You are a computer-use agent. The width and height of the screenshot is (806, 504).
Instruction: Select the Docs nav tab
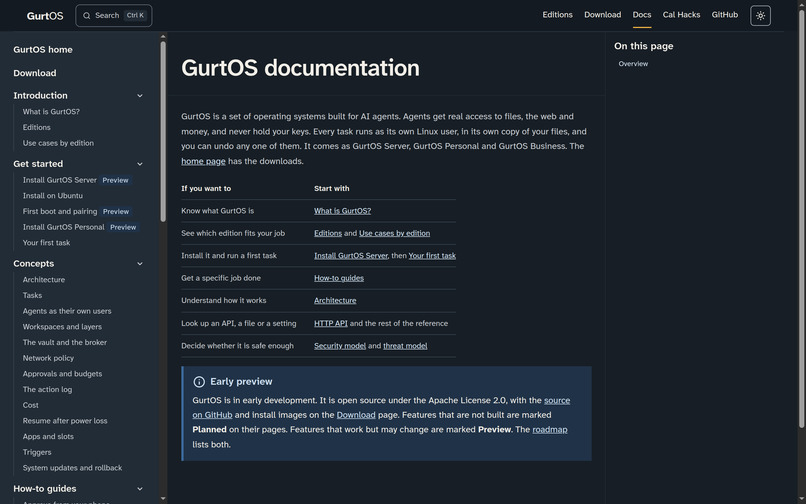coord(642,15)
